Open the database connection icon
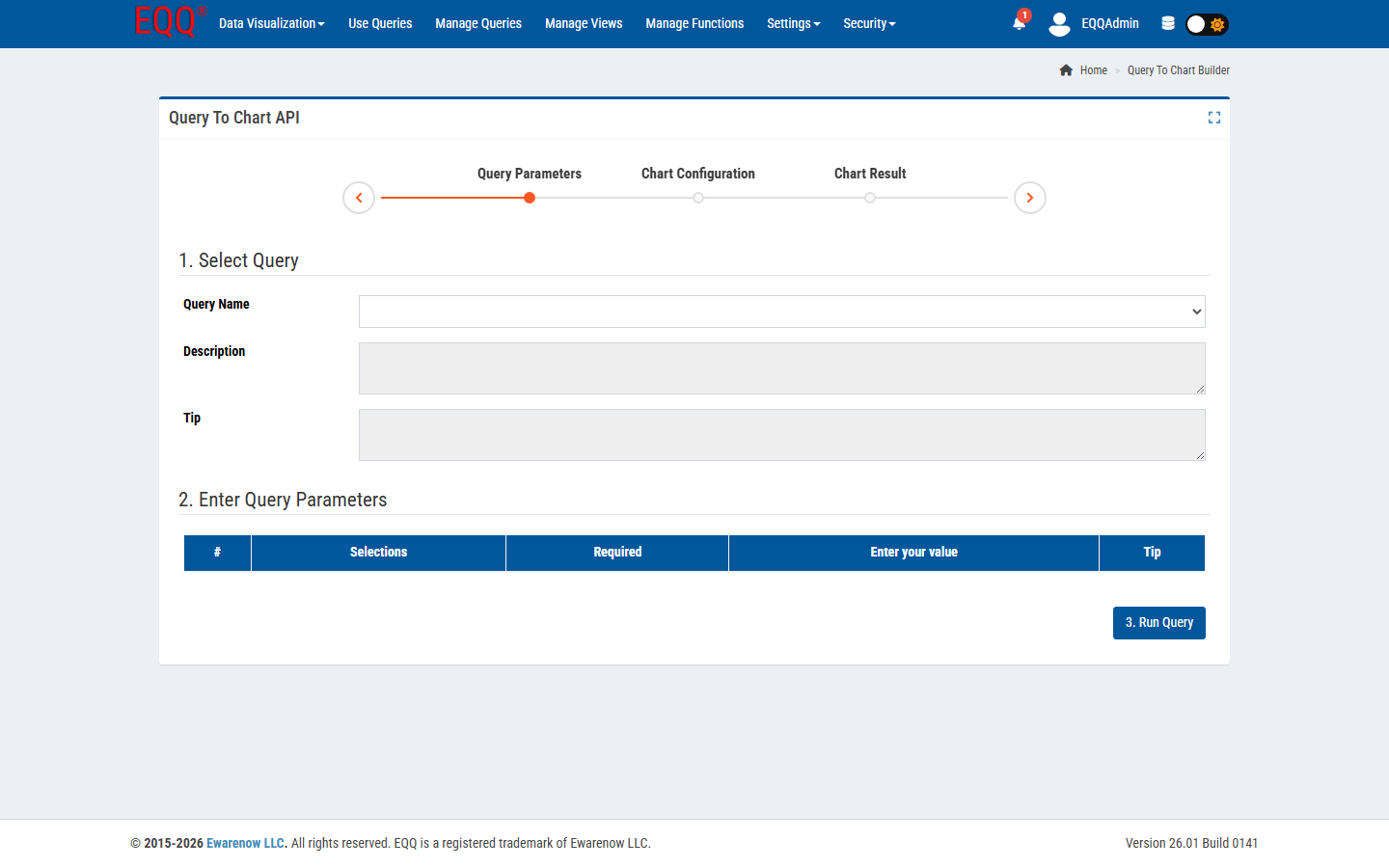 point(1167,23)
